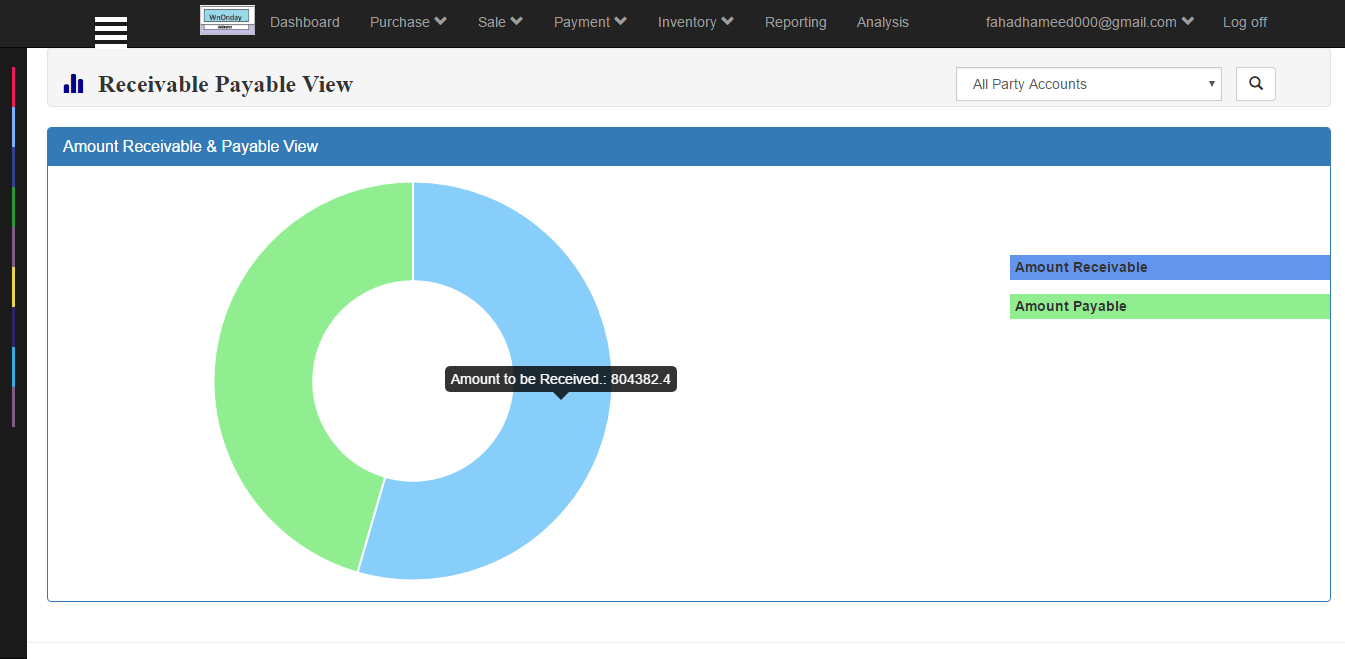Open the Reporting page
This screenshot has height=659, width=1345.
(x=795, y=21)
